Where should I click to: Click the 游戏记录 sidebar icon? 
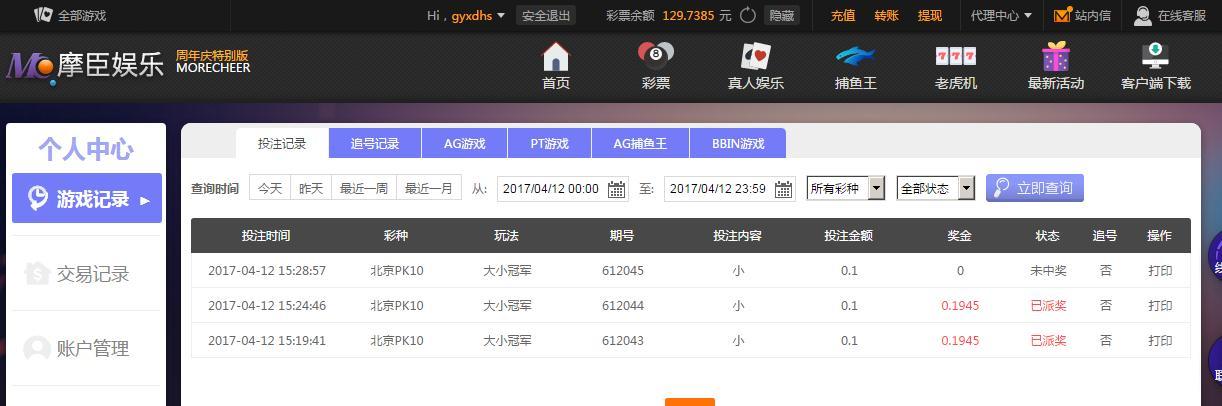click(37, 198)
